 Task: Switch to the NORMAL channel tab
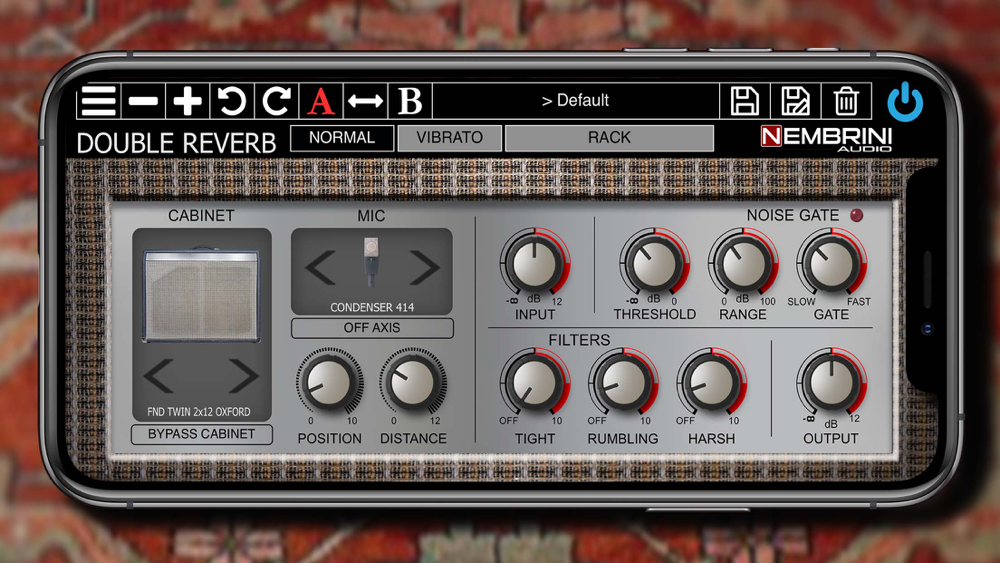tap(342, 138)
